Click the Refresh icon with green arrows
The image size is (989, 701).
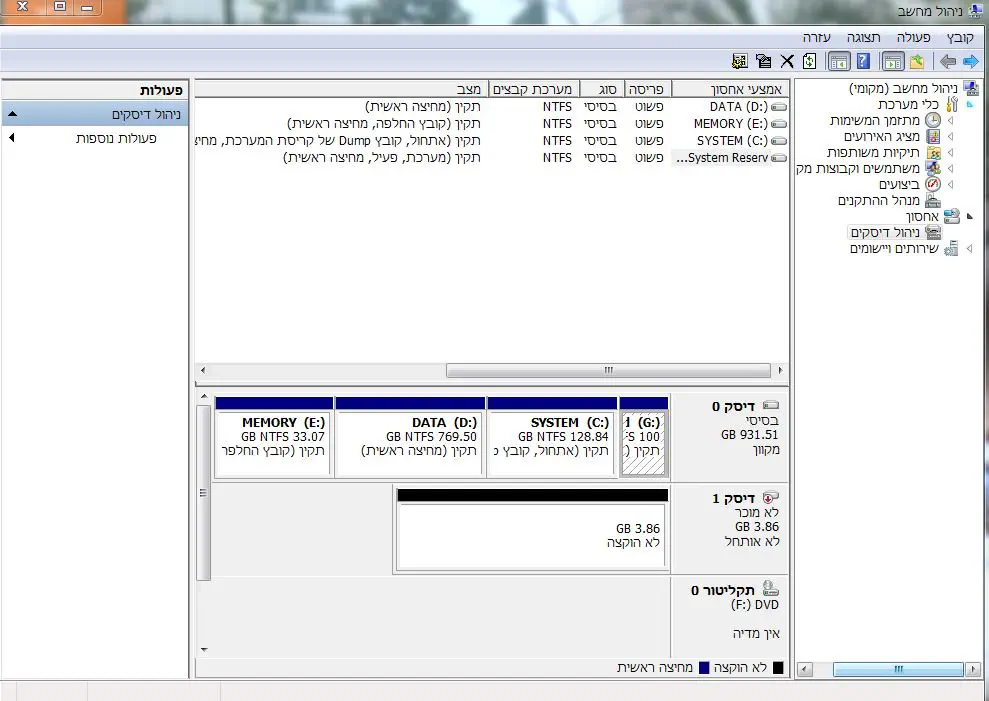click(x=809, y=62)
